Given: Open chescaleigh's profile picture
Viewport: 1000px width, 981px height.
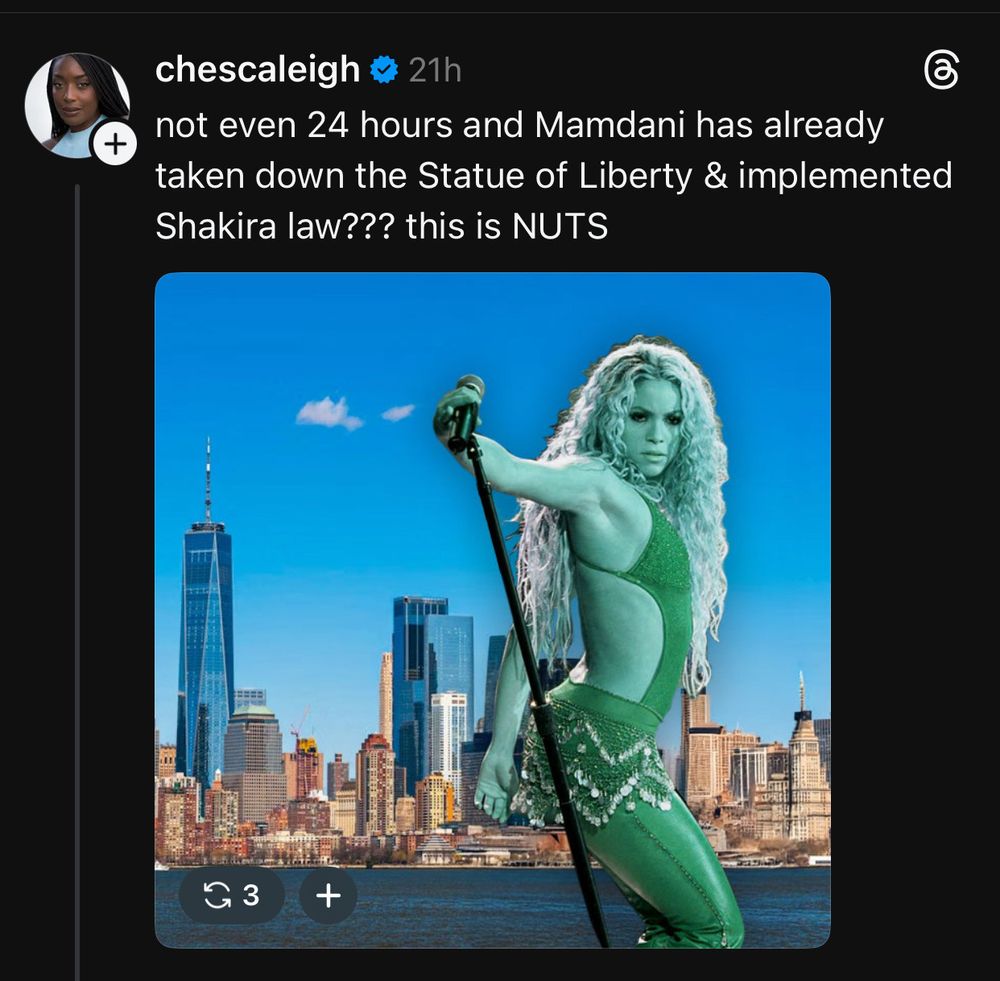Looking at the screenshot, I should 77,105.
